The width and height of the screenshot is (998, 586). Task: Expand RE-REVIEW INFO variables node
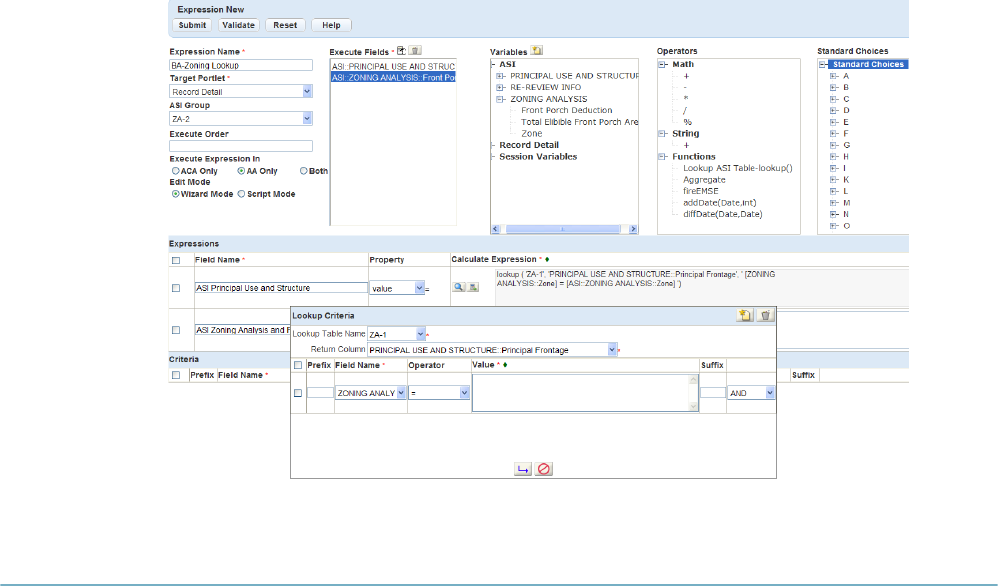pyautogui.click(x=500, y=87)
